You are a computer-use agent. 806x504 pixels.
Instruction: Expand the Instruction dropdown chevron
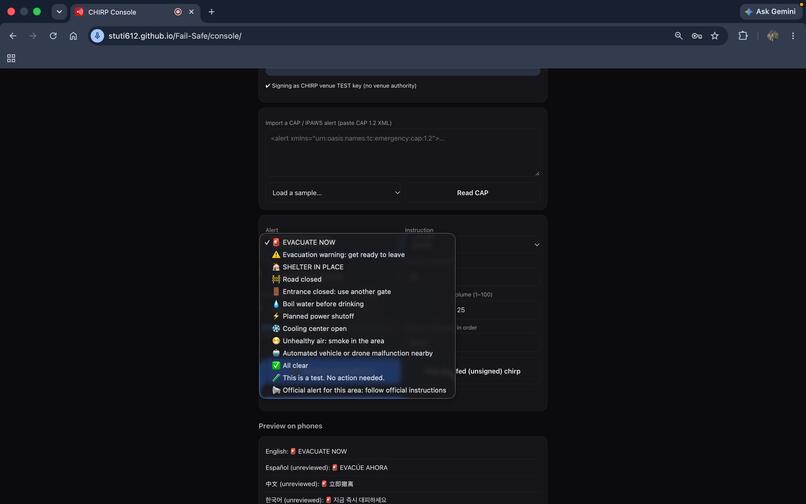point(537,245)
